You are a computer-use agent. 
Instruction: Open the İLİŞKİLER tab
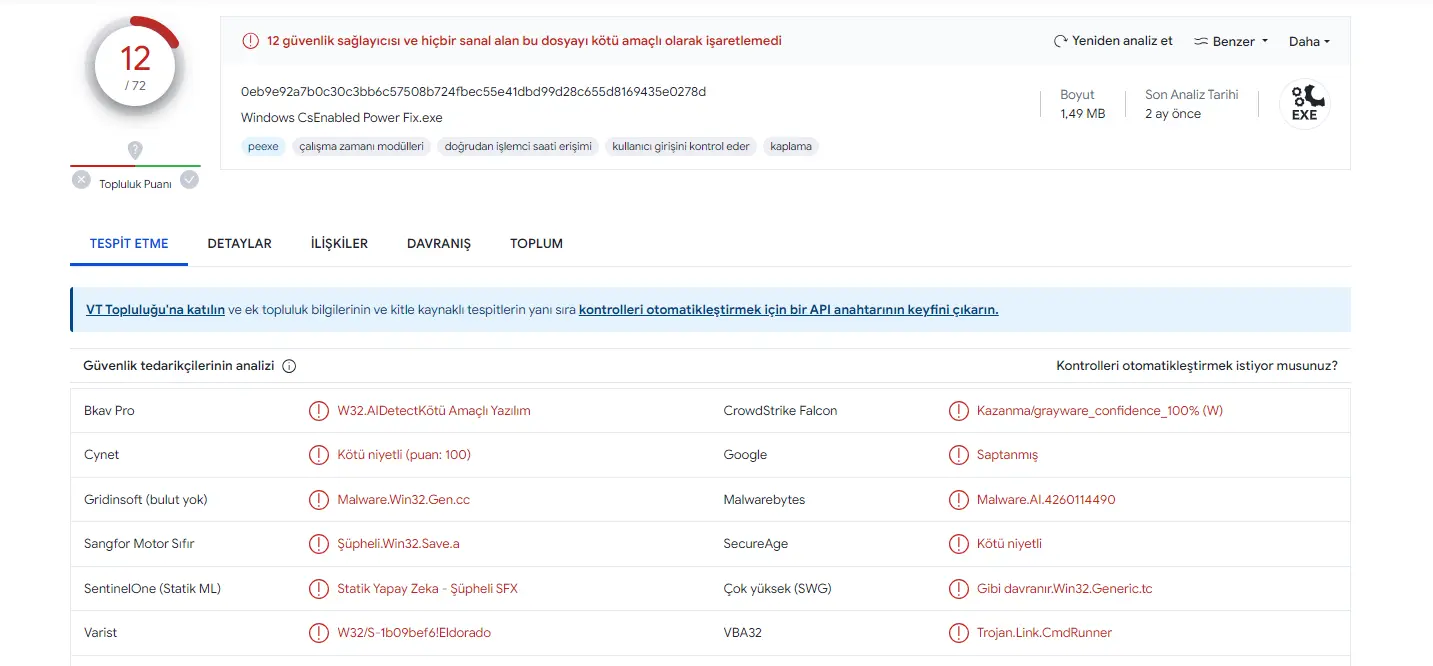click(x=339, y=243)
